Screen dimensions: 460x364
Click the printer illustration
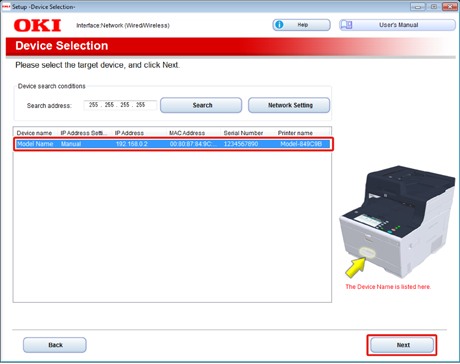[397, 222]
